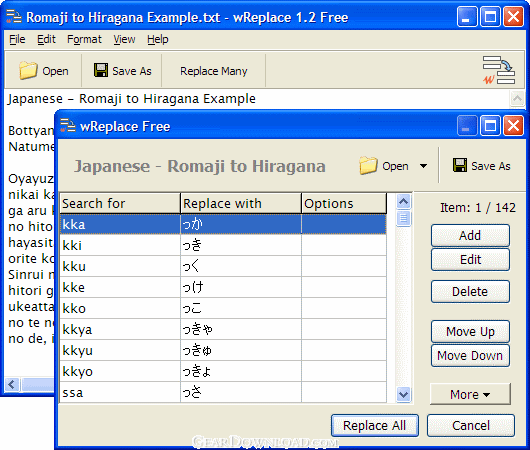Click Save As label in main toolbar
Viewport: 530px width, 450px height.
coord(132,71)
